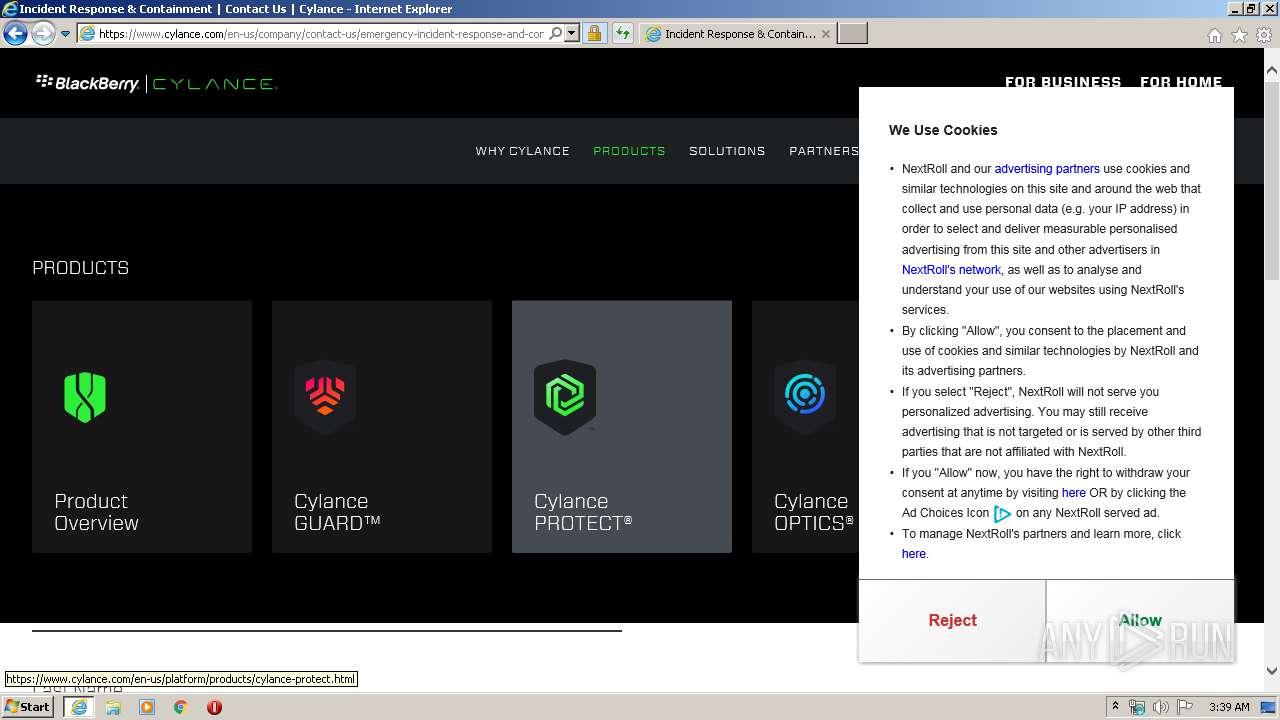Viewport: 1280px width, 720px height.
Task: Click the browser Forward arrow button
Action: 43,33
